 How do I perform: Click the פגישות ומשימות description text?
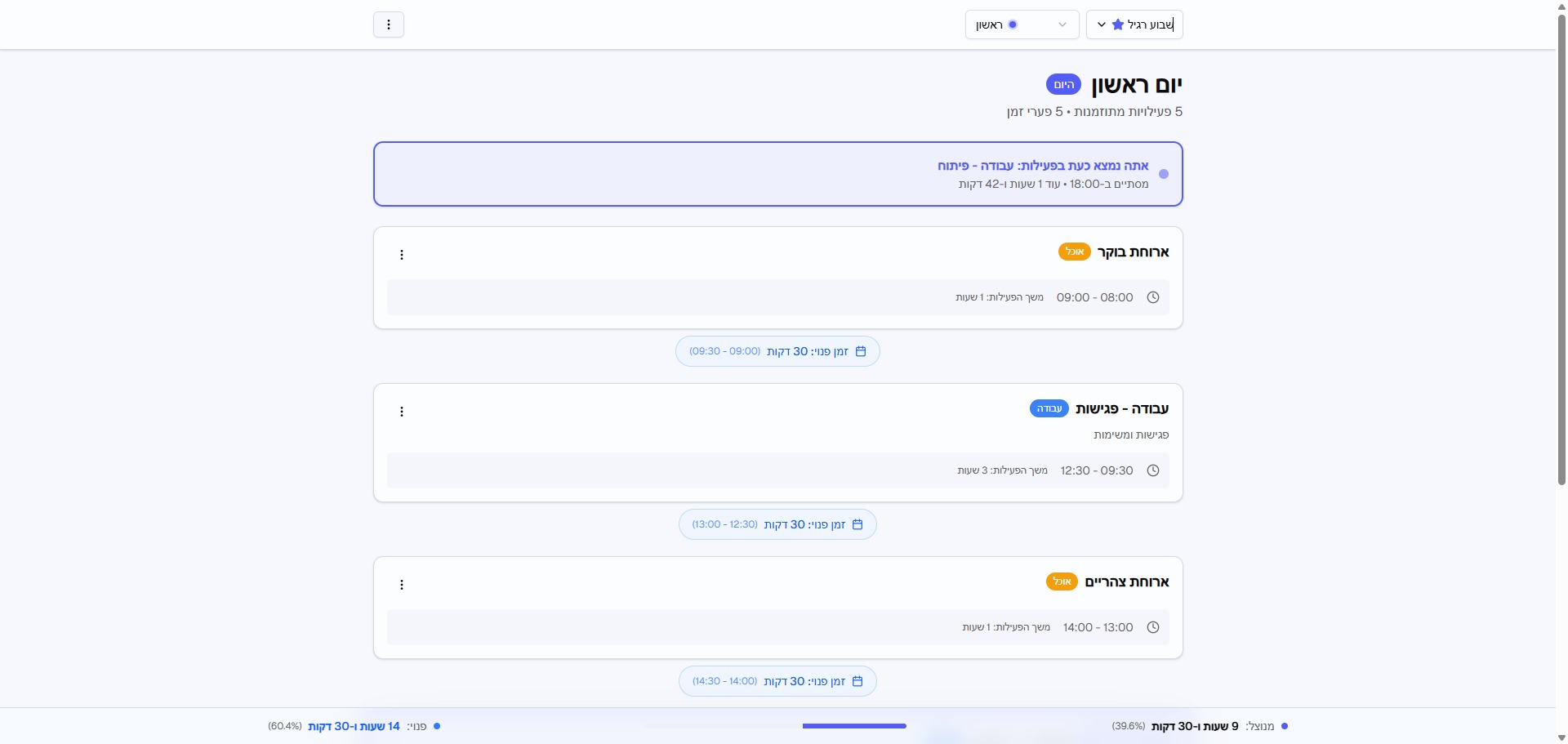click(x=1131, y=435)
